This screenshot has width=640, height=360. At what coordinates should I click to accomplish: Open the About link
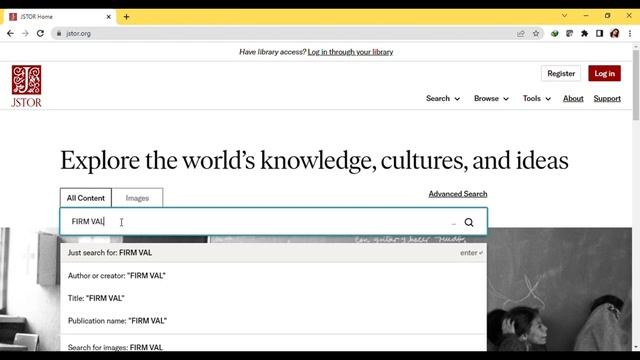(573, 98)
